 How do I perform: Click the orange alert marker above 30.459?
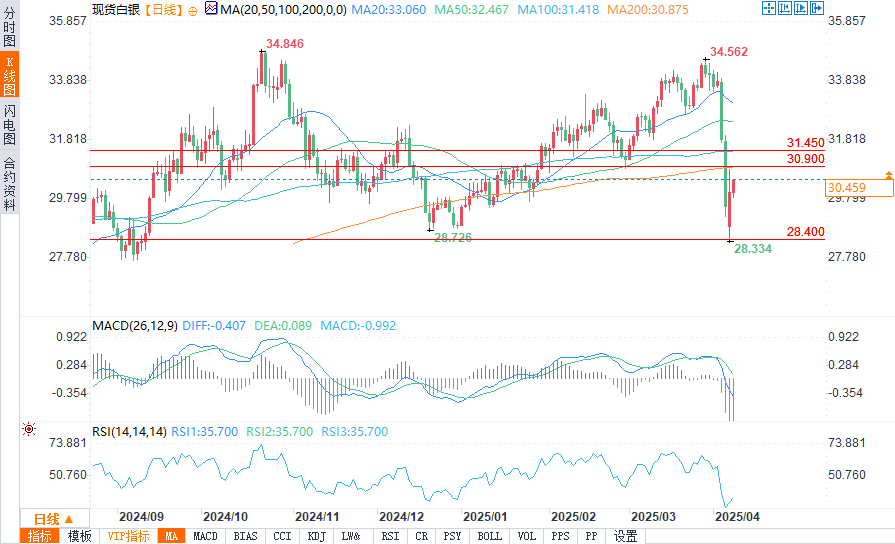[889, 175]
